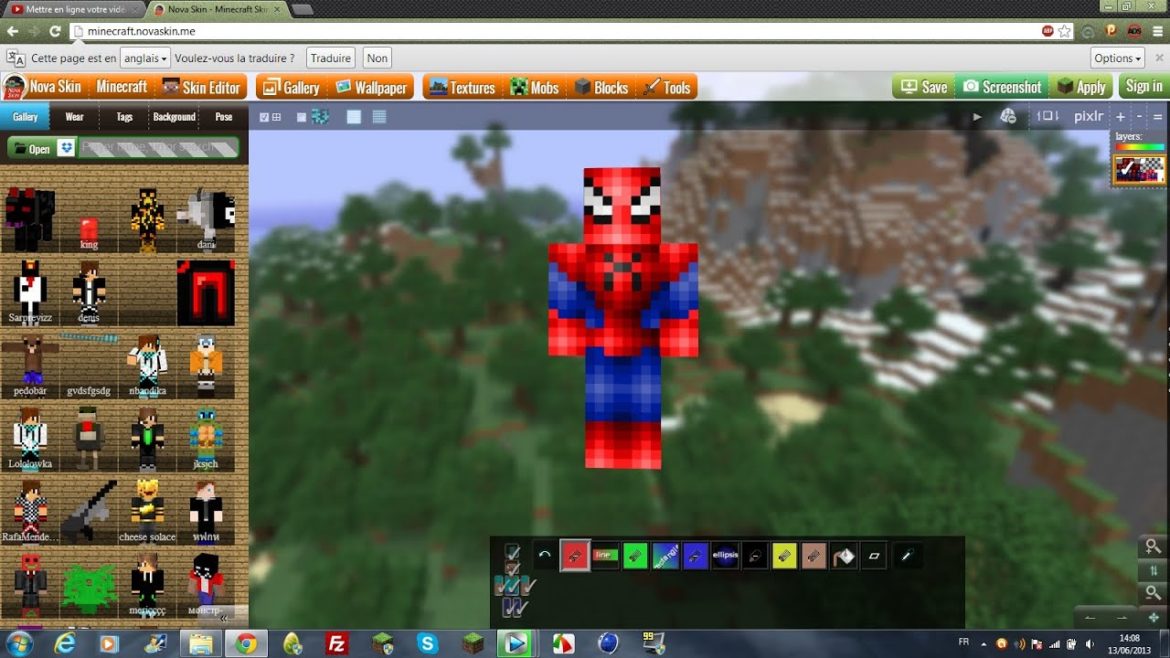Viewport: 1170px width, 658px height.
Task: Click the Screenshot button
Action: (x=1001, y=87)
